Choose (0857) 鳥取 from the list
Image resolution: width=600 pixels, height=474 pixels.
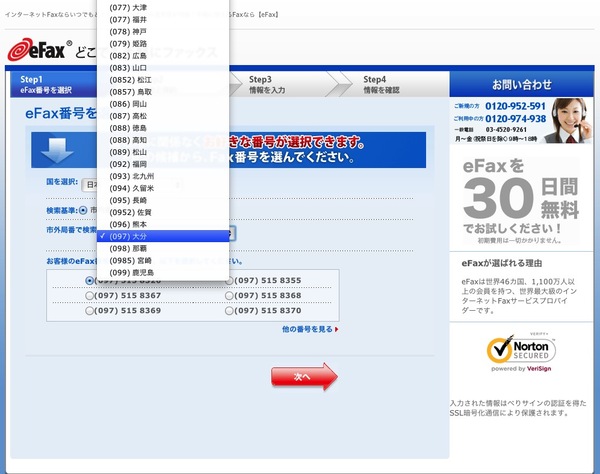click(x=163, y=92)
